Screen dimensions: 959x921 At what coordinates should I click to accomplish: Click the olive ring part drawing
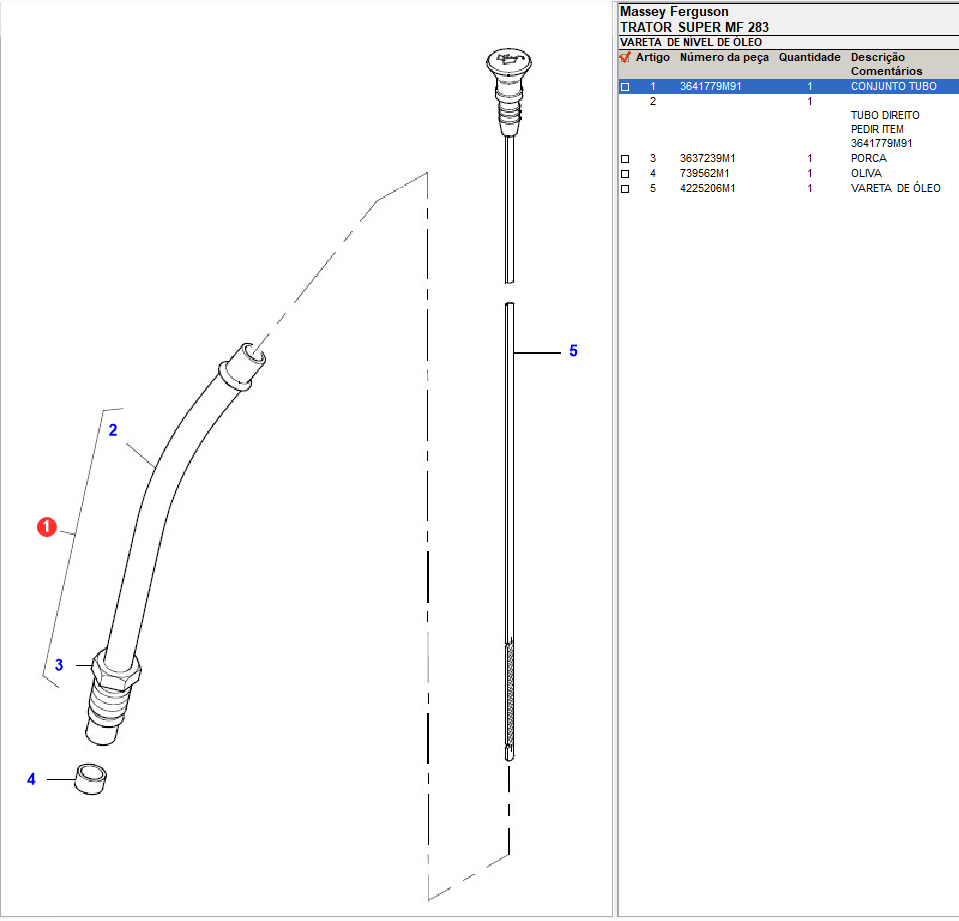pyautogui.click(x=92, y=779)
